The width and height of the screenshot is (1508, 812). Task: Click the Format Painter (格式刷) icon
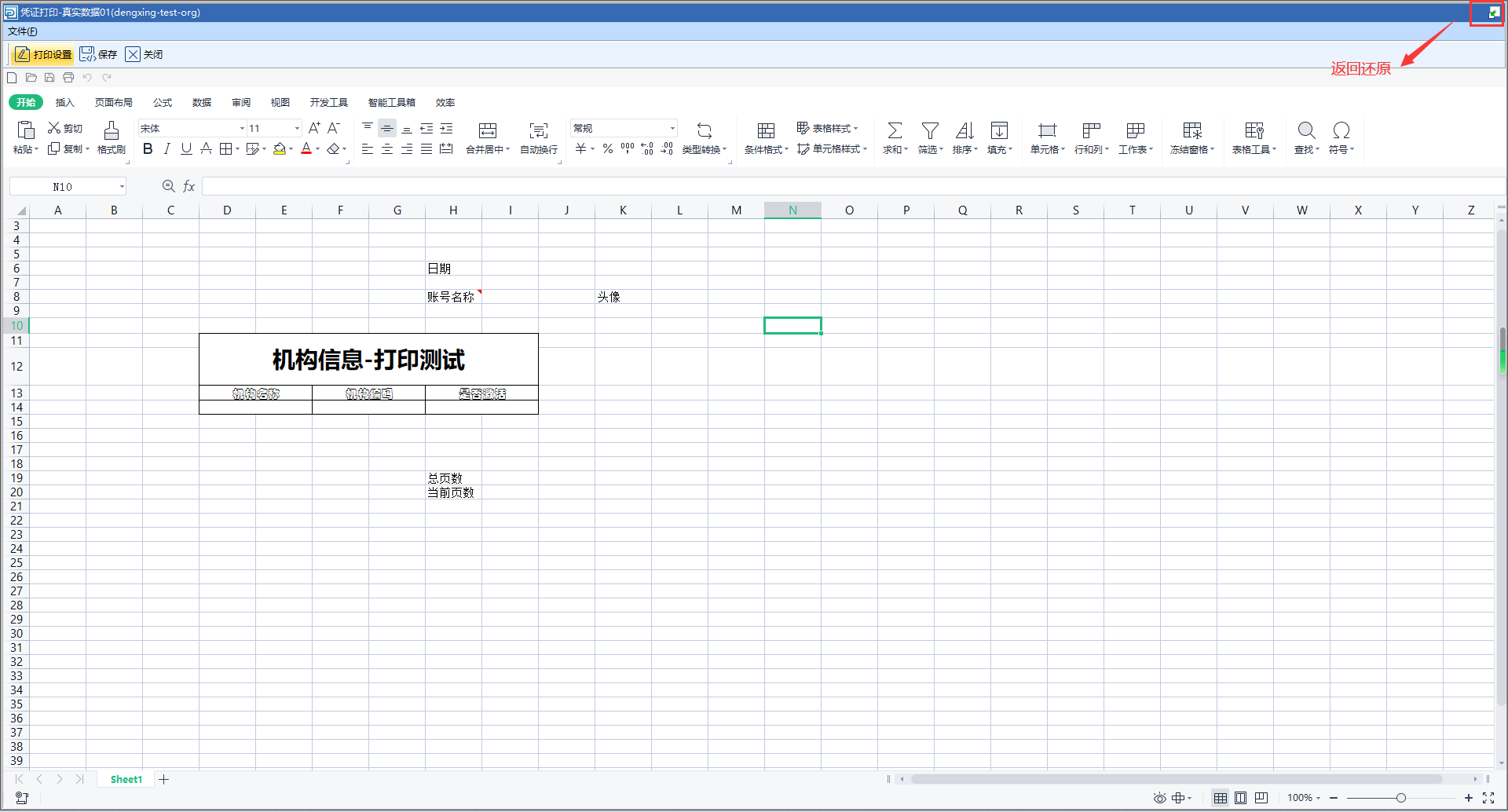[x=112, y=130]
